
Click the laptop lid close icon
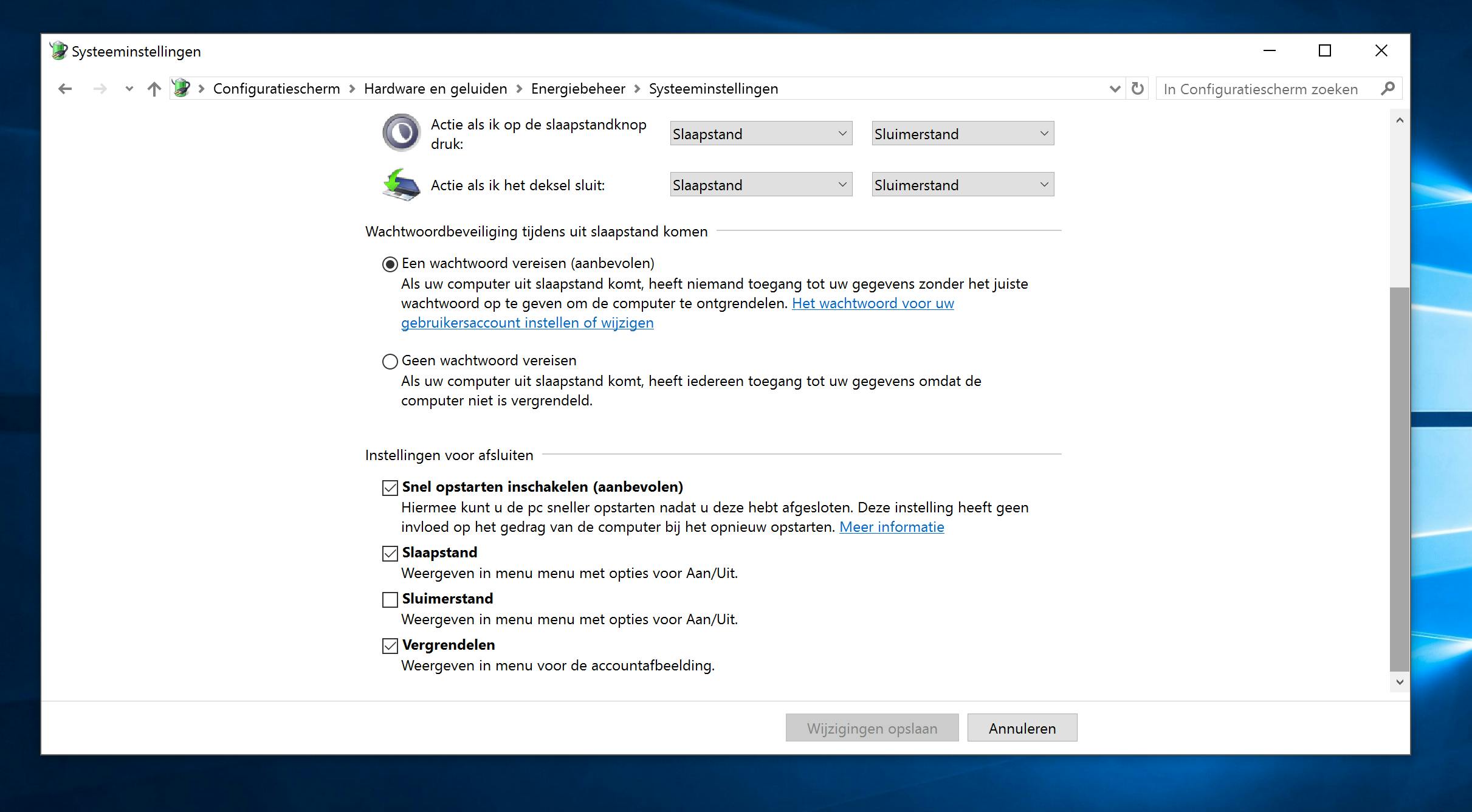401,185
